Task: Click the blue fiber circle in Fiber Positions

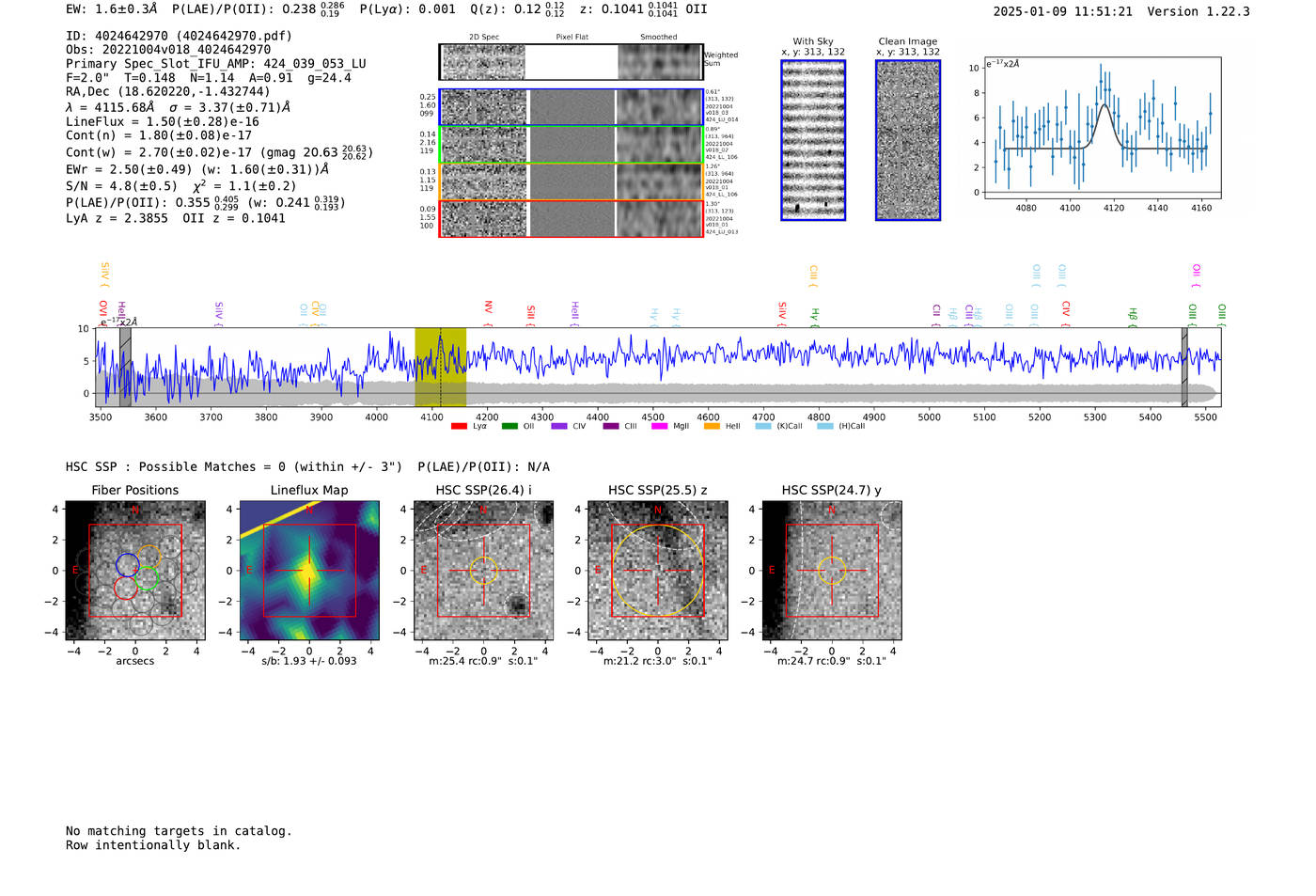Action: click(128, 565)
